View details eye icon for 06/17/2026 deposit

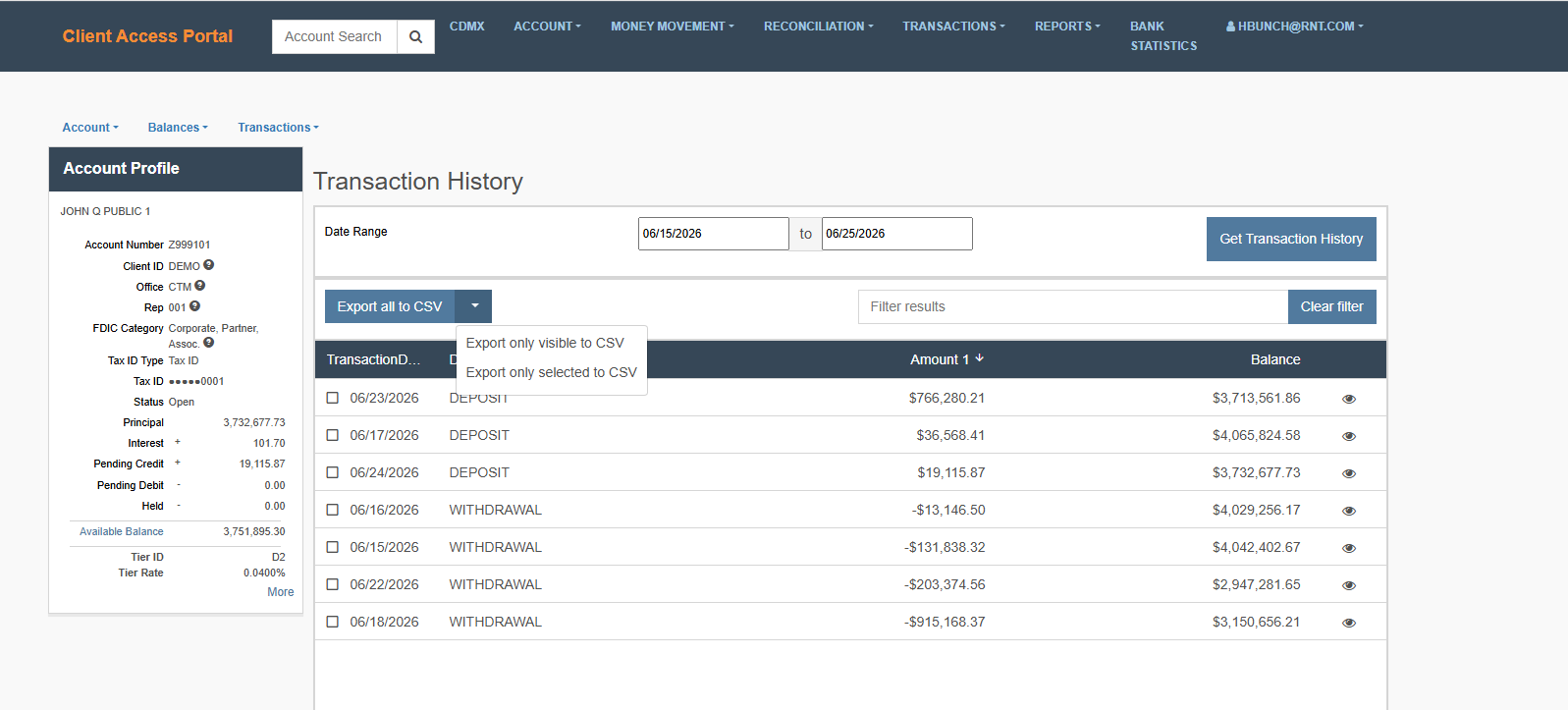pos(1349,436)
